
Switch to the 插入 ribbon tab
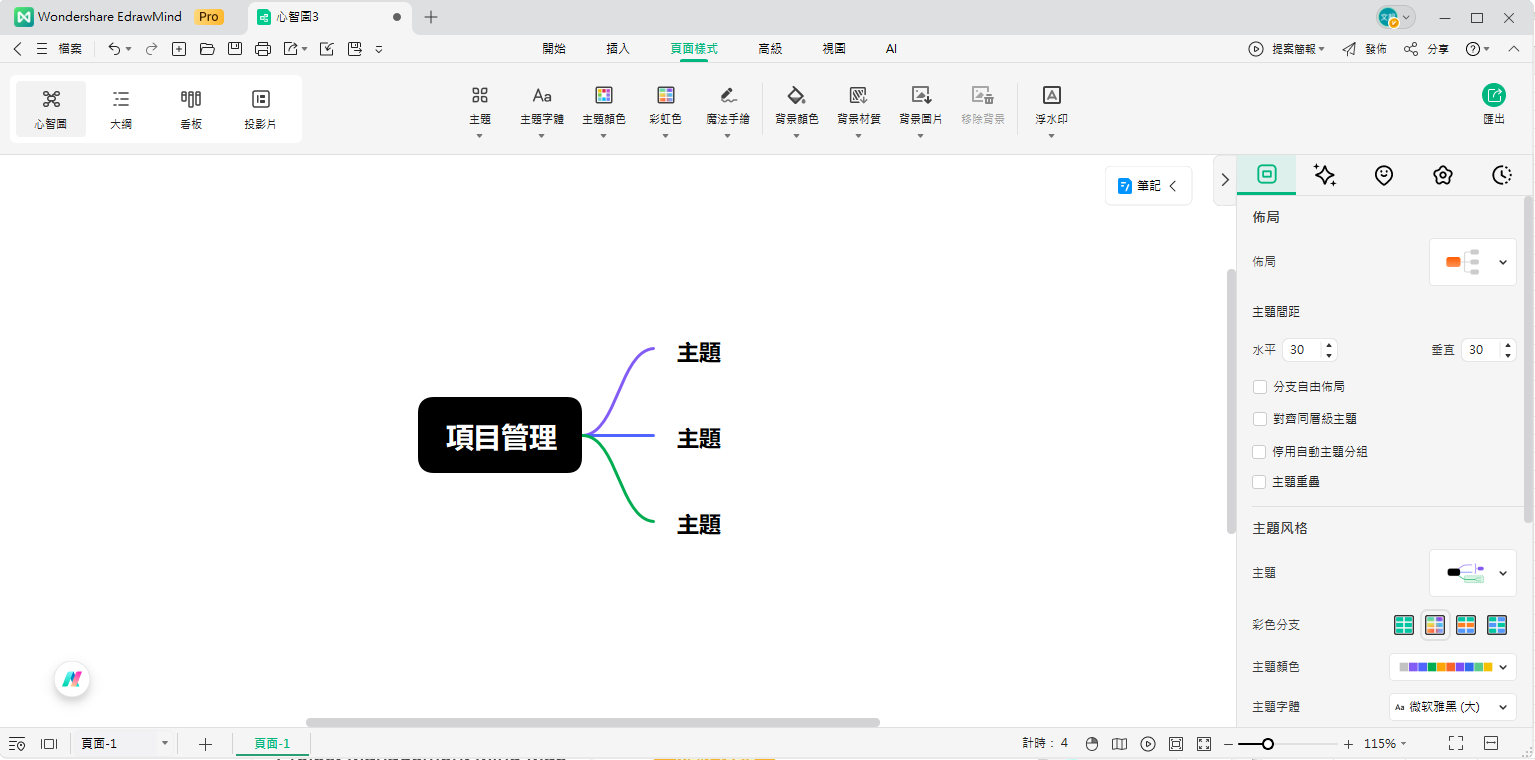coord(617,48)
